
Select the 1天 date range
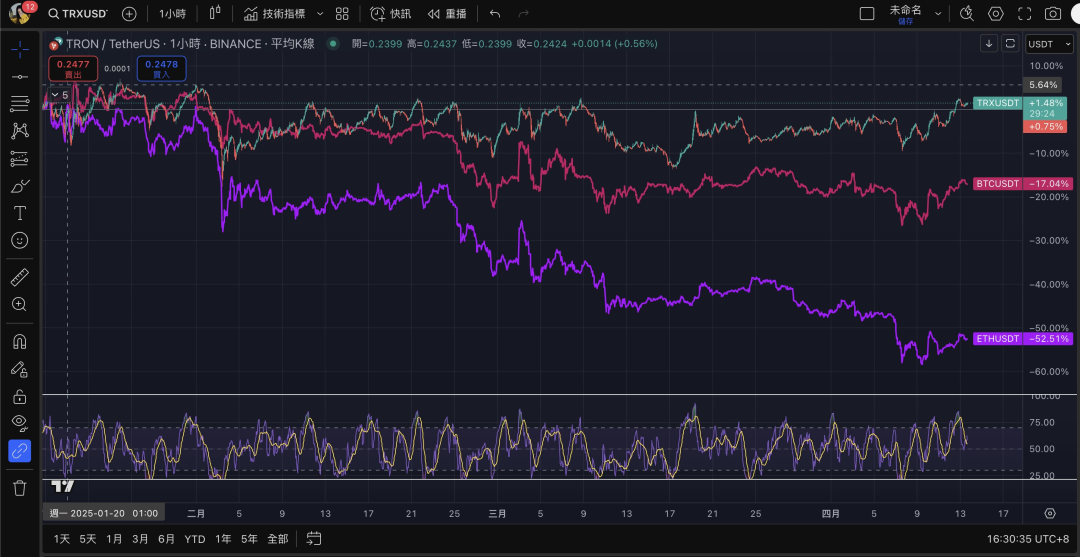(x=61, y=538)
